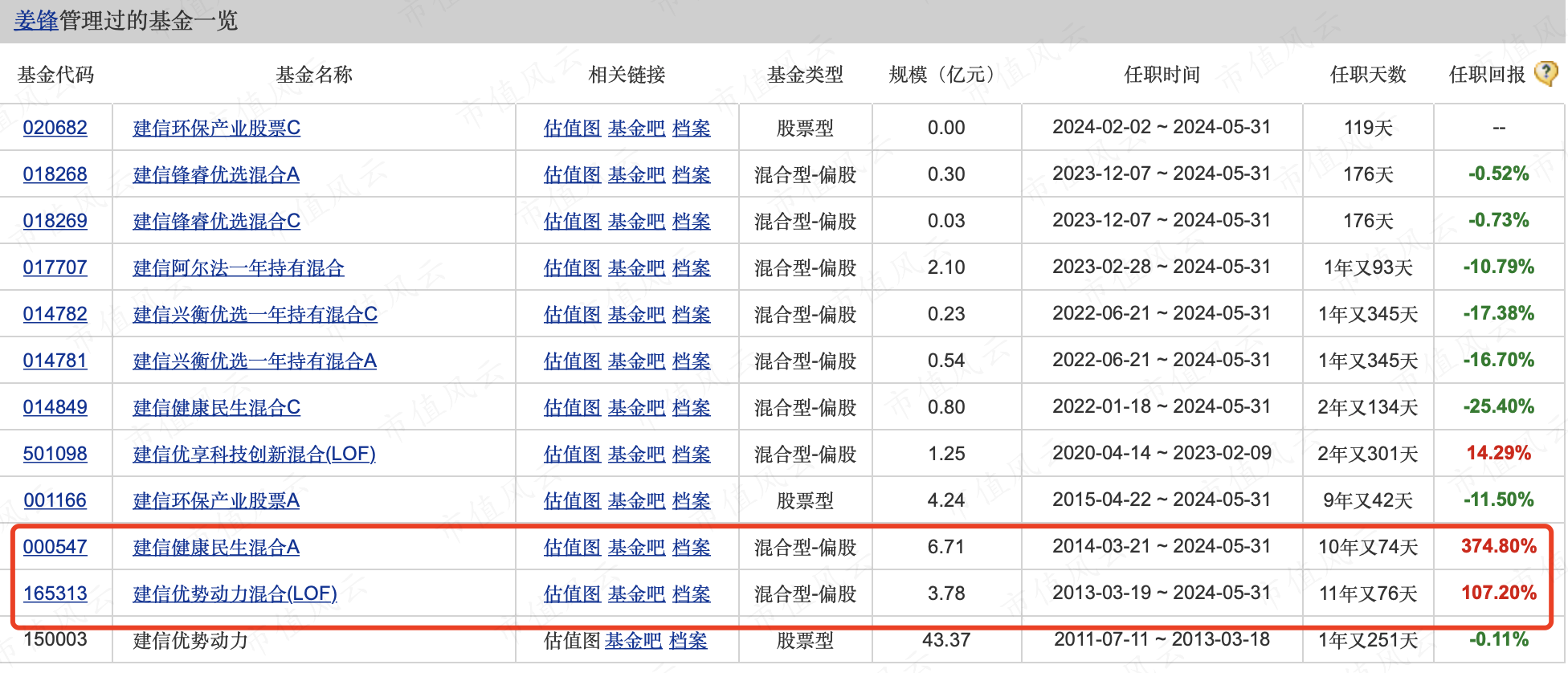Click 档案 for 建信阿尔法一年持有混合

[x=691, y=267]
